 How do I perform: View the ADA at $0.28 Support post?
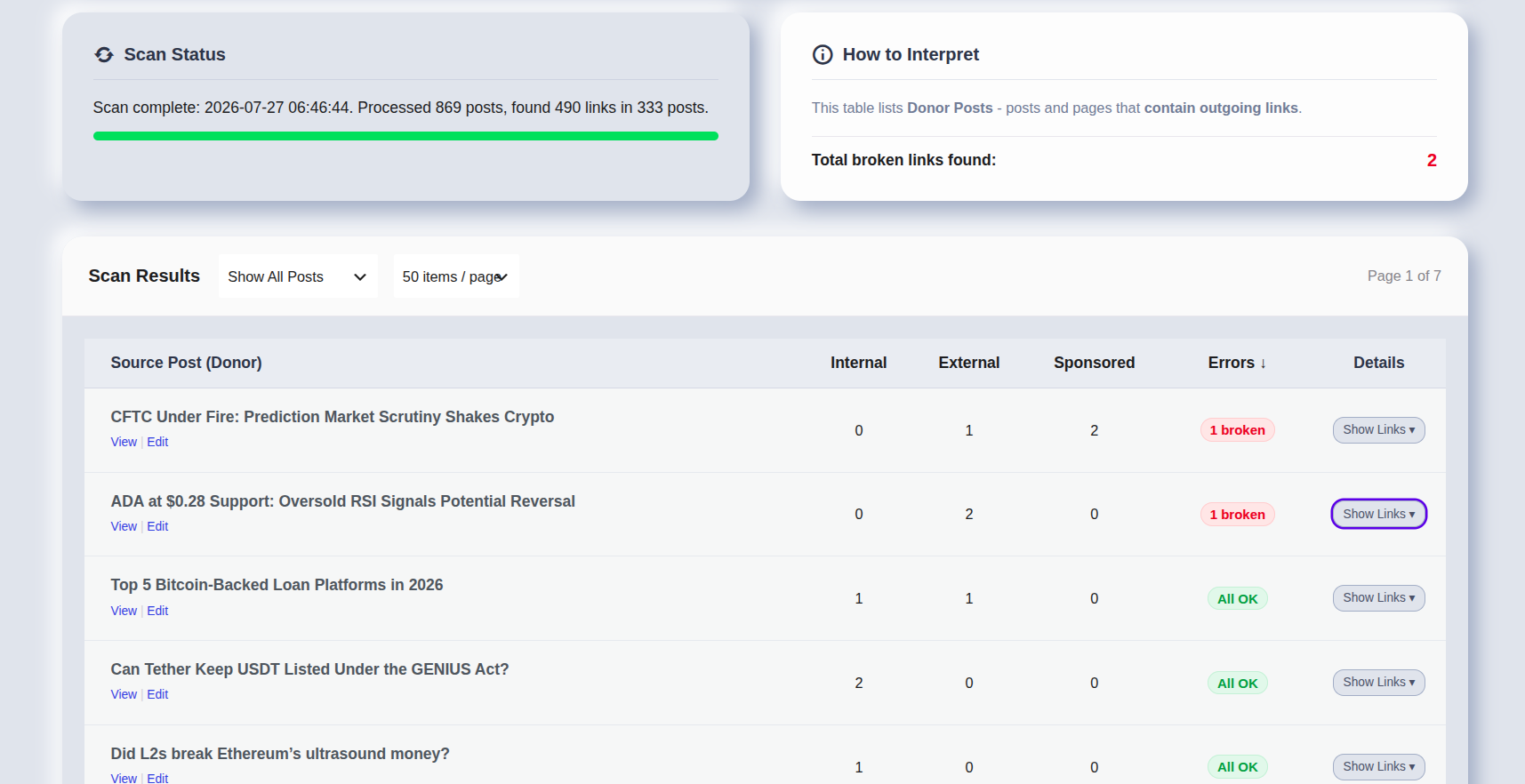tap(124, 526)
